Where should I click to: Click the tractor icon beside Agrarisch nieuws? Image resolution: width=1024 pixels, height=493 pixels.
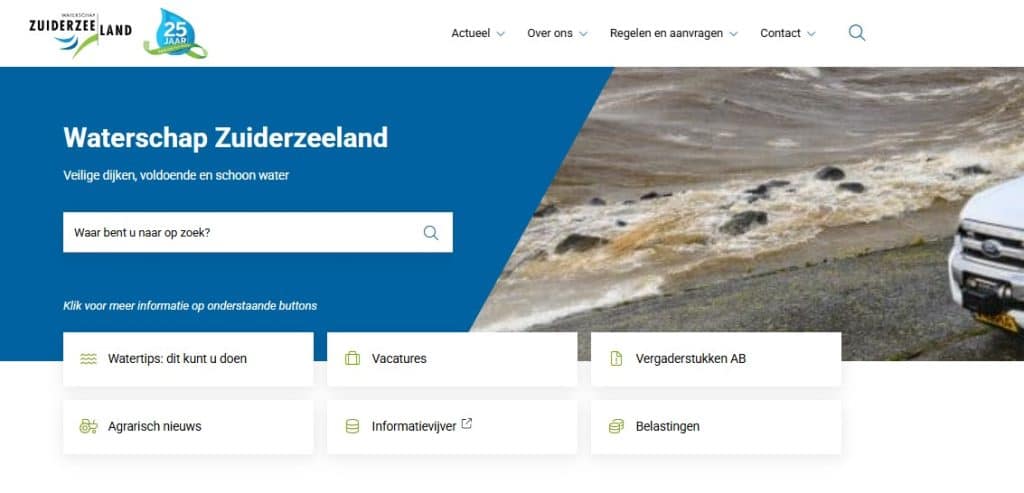pos(88,426)
